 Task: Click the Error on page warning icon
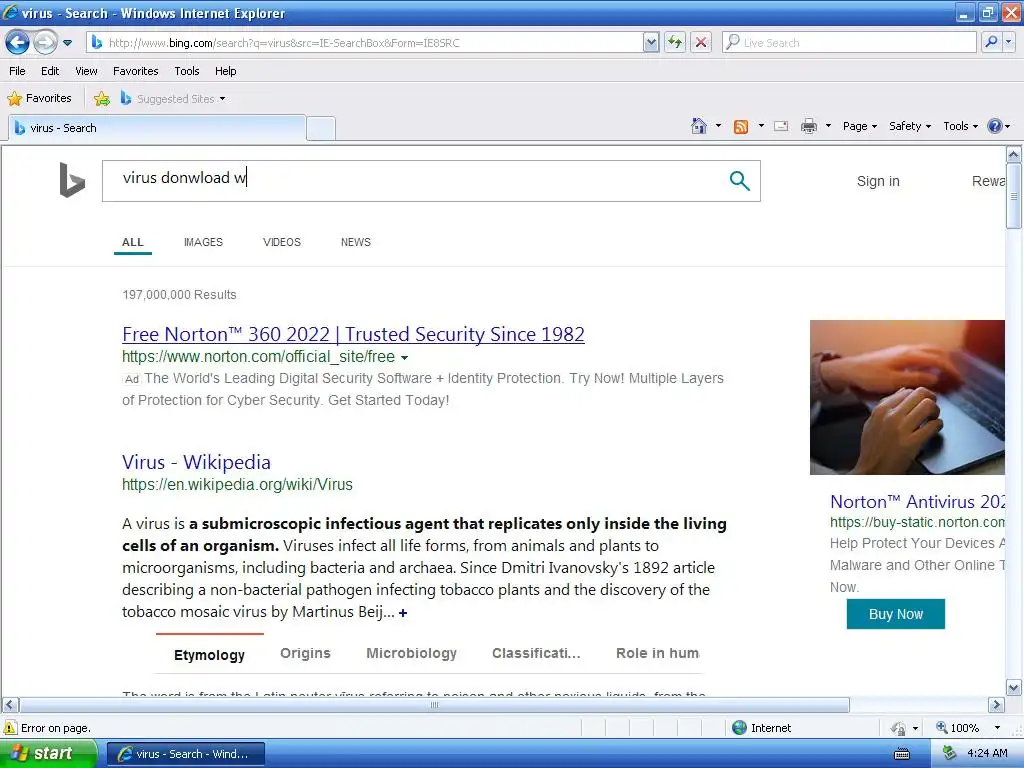click(10, 728)
